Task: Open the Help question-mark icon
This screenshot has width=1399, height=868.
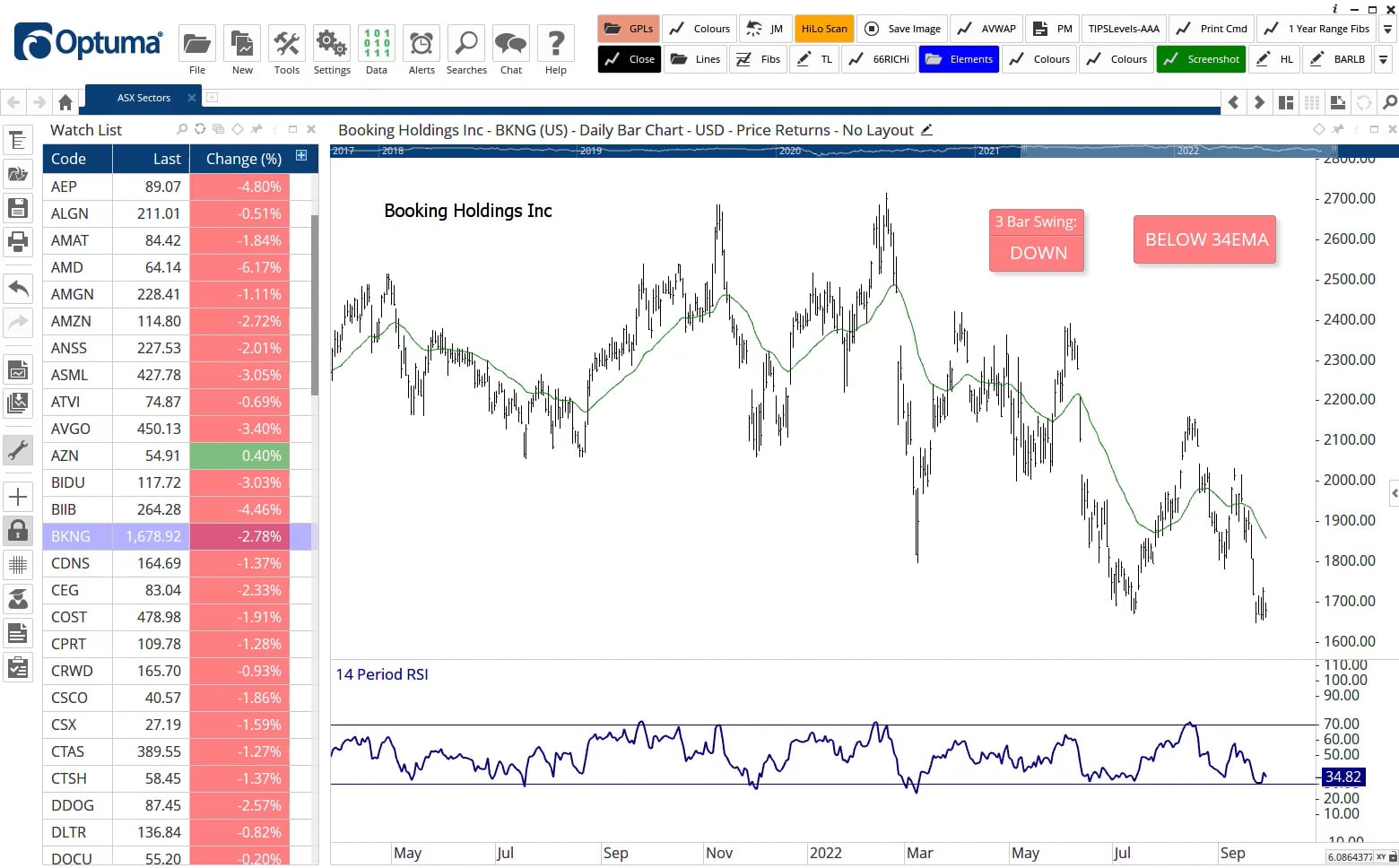Action: pyautogui.click(x=556, y=43)
